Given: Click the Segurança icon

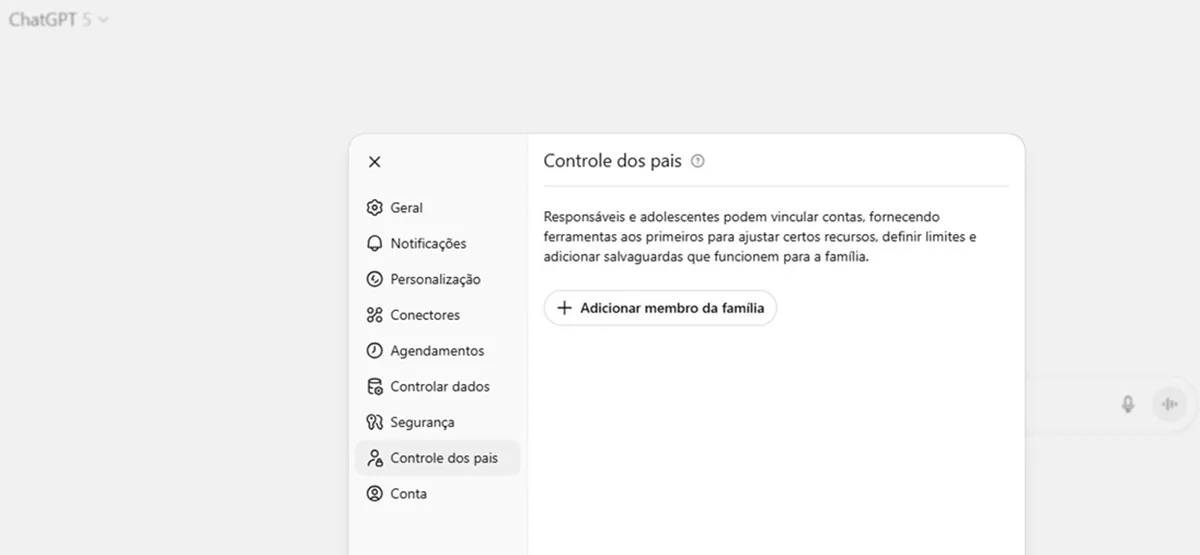Looking at the screenshot, I should [375, 423].
